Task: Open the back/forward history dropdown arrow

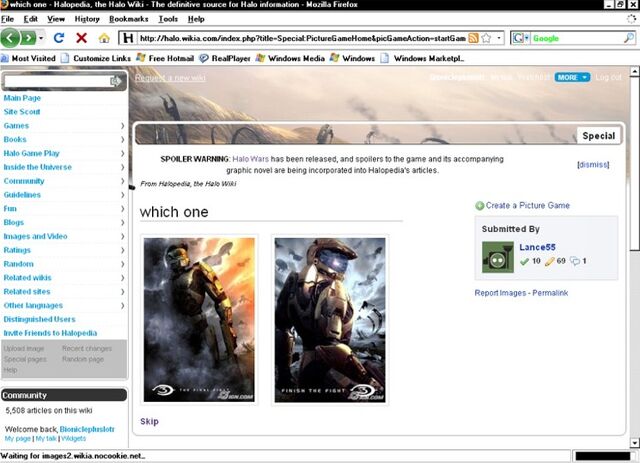Action: click(41, 38)
